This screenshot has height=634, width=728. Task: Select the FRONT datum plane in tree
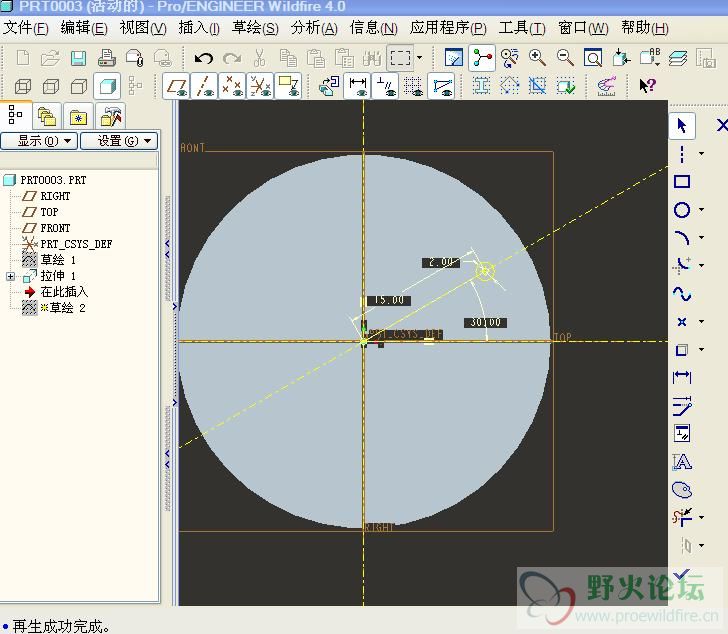[55, 228]
